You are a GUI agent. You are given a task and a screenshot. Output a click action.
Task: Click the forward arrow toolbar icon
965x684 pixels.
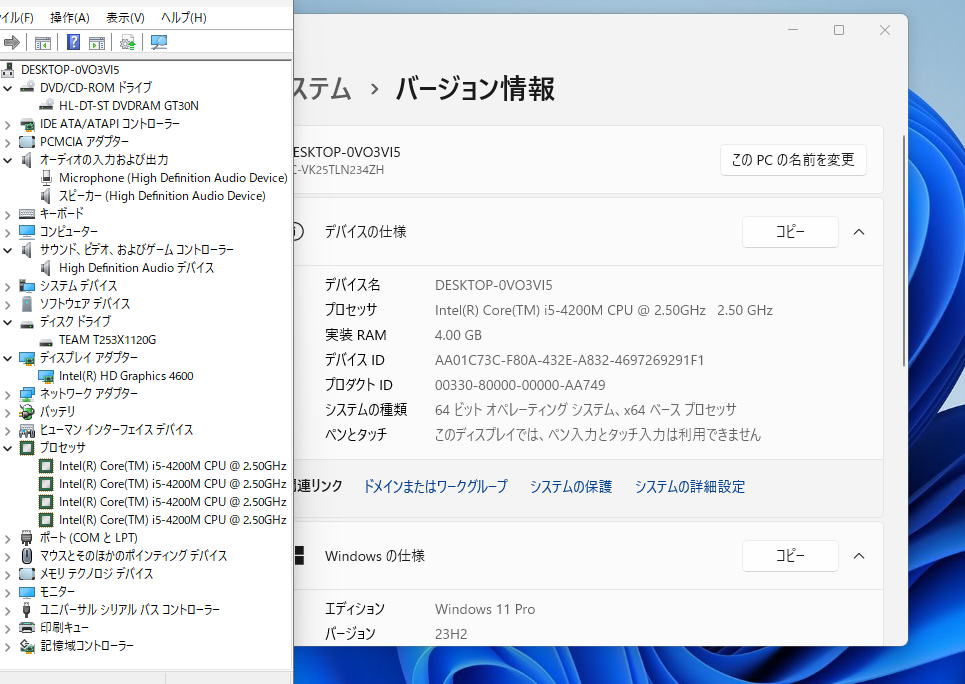[12, 42]
